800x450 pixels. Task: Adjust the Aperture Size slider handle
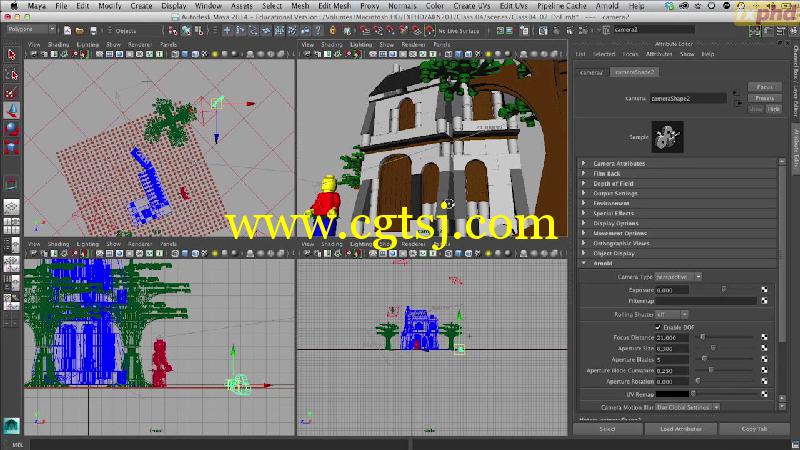(713, 348)
